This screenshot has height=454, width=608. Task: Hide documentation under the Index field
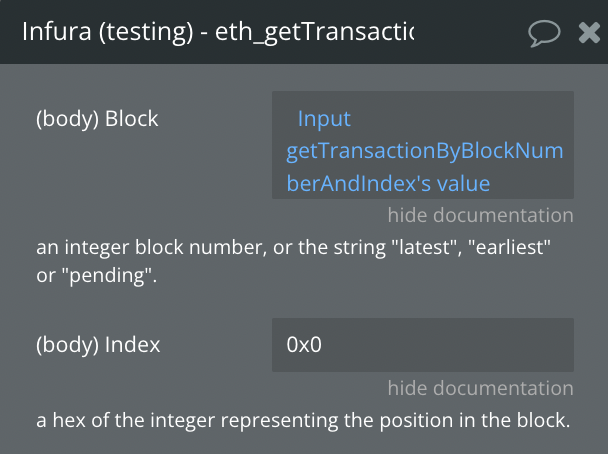click(x=480, y=388)
